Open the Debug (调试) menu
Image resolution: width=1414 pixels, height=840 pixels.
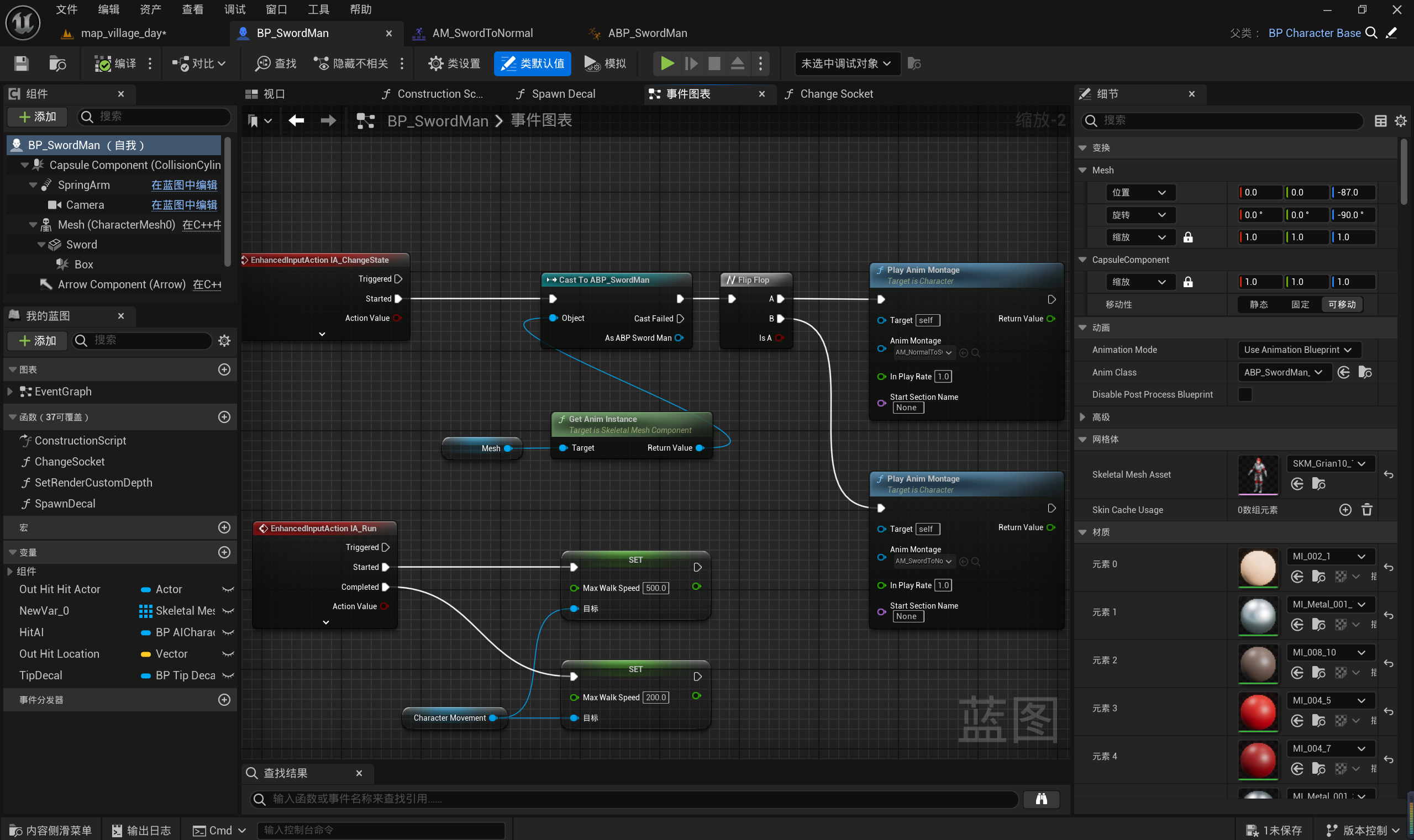click(234, 9)
